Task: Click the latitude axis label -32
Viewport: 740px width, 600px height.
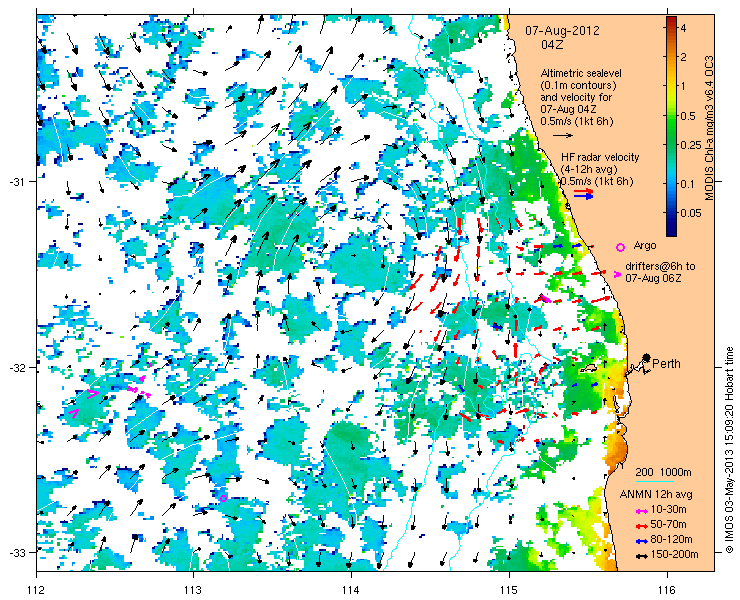Action: click(16, 367)
